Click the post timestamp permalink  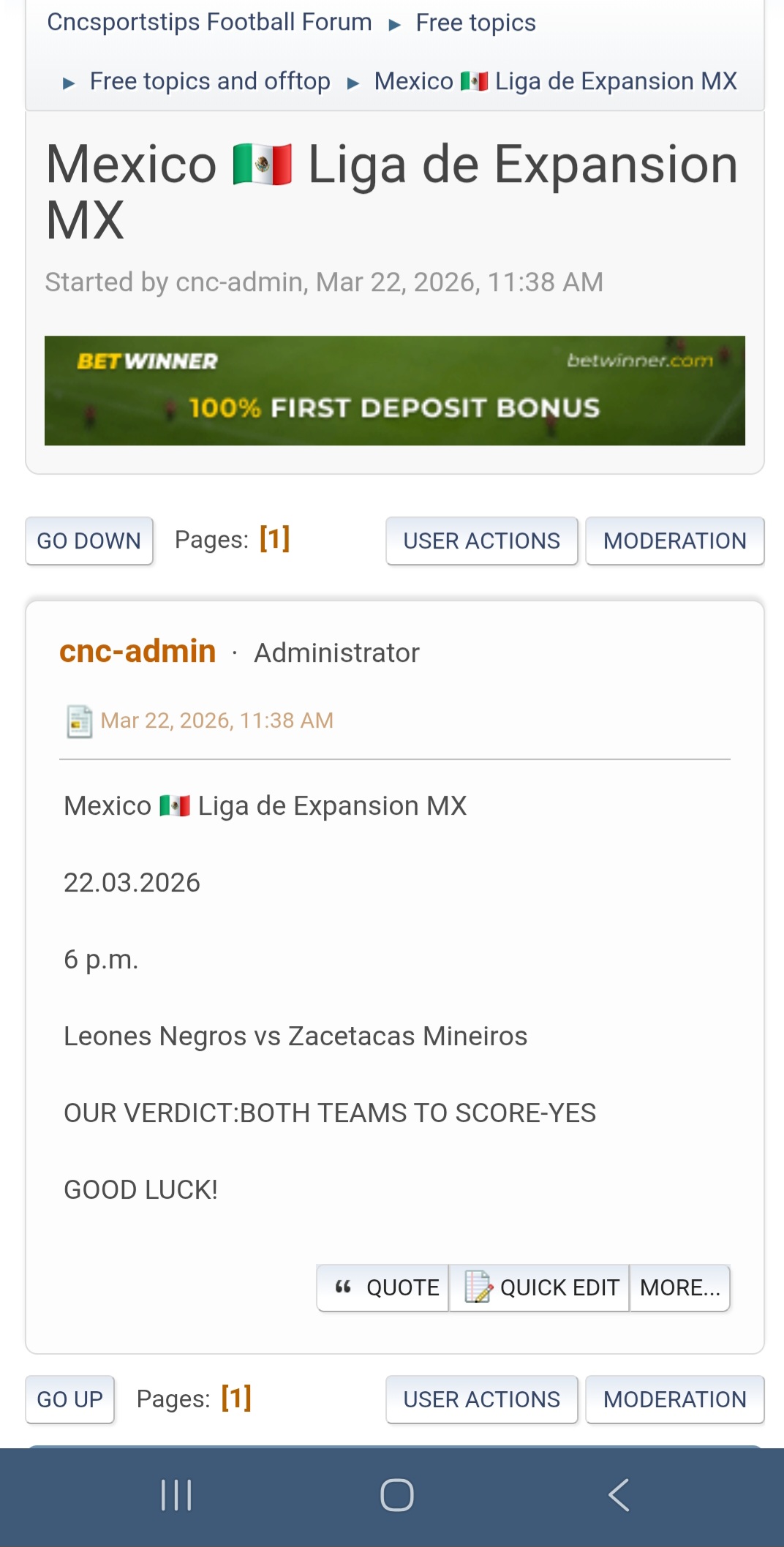(x=216, y=721)
